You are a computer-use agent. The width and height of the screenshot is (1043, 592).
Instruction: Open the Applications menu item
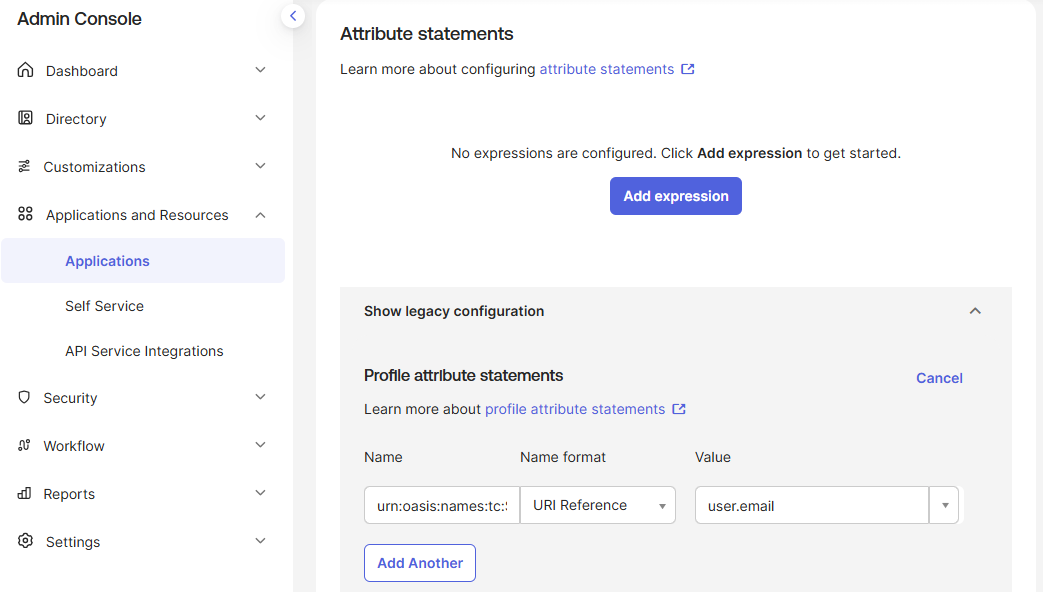coord(143,261)
